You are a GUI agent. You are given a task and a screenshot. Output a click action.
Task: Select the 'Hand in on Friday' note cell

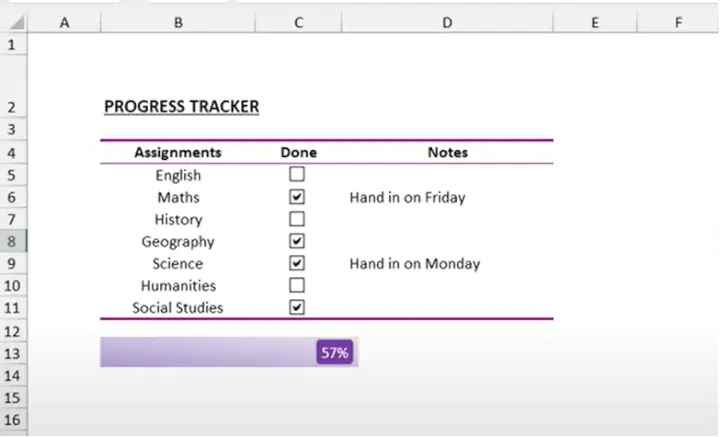[407, 197]
